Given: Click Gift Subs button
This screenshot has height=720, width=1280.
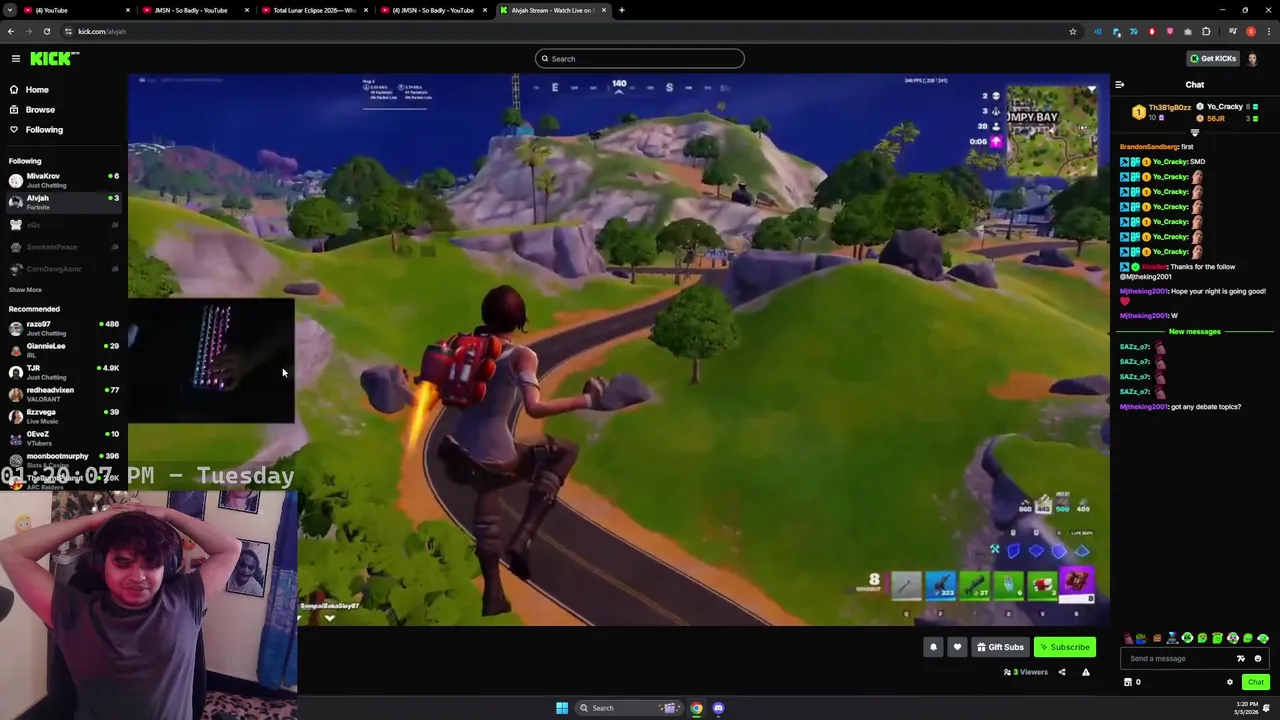Looking at the screenshot, I should pyautogui.click(x=1000, y=647).
